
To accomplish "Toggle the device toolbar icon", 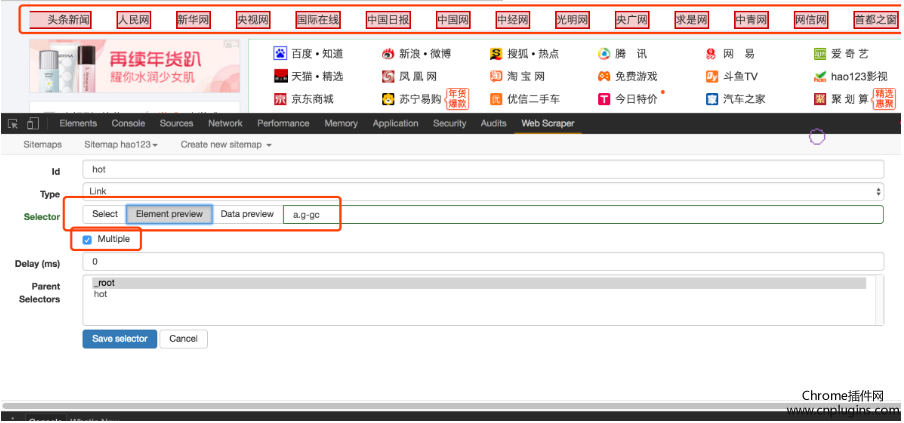I will pyautogui.click(x=33, y=123).
